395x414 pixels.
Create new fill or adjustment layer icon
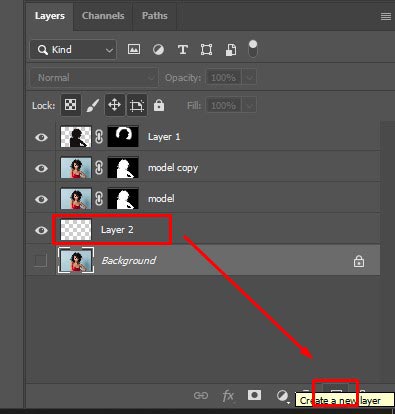pos(282,396)
